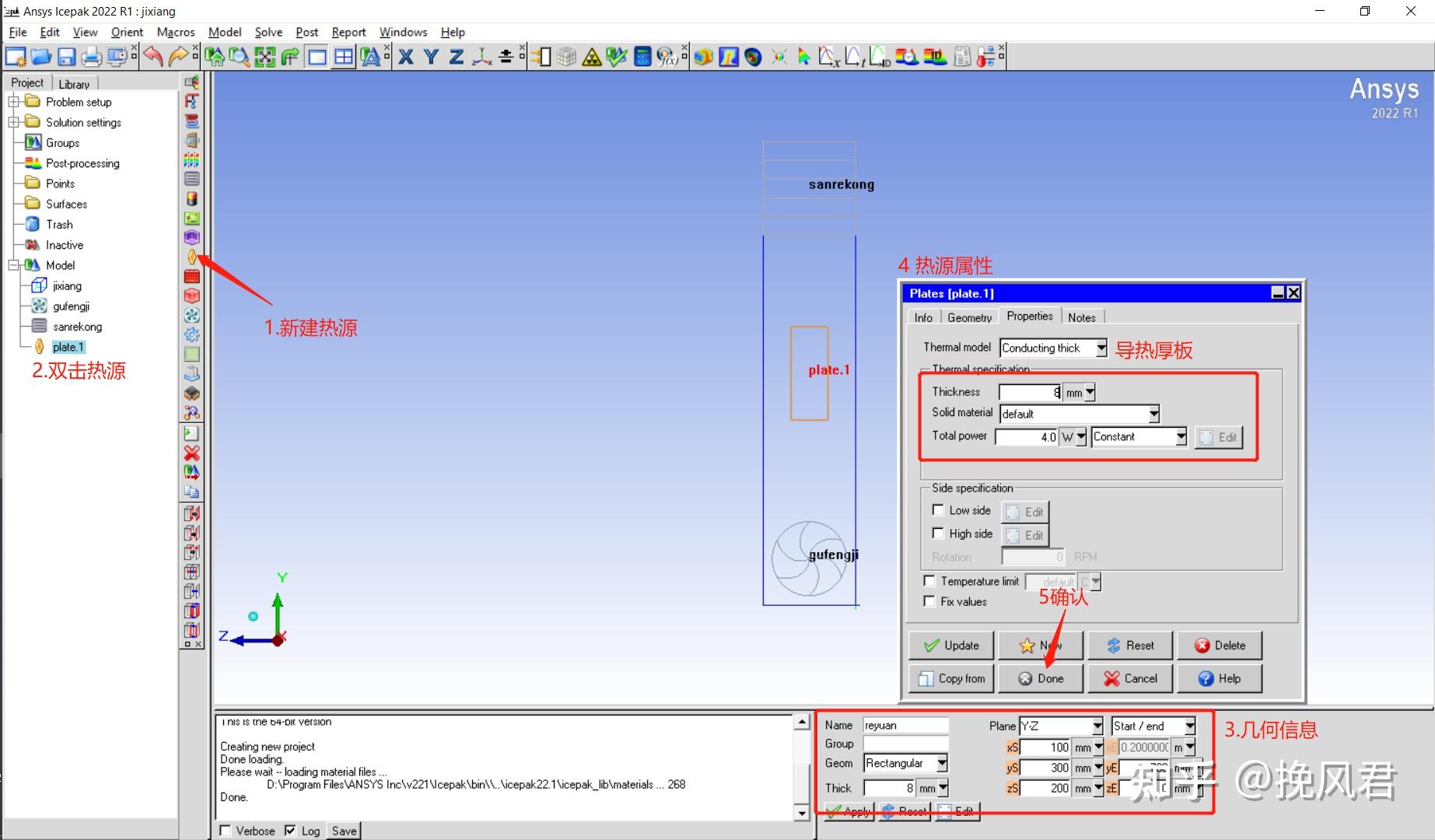Create a new plate object icon

192,257
